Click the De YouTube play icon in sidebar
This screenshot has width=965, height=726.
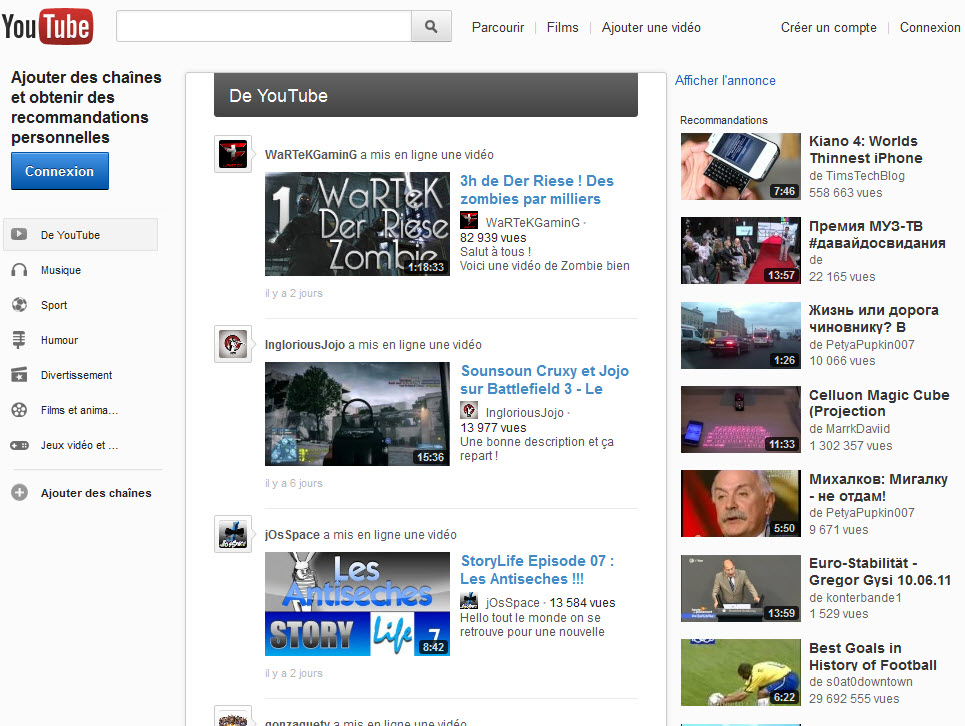coord(19,234)
